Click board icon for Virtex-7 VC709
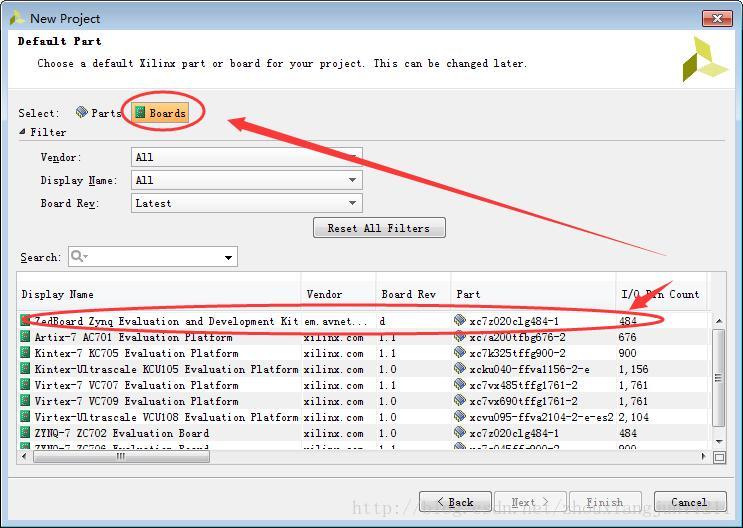This screenshot has height=528, width=743. coord(25,401)
